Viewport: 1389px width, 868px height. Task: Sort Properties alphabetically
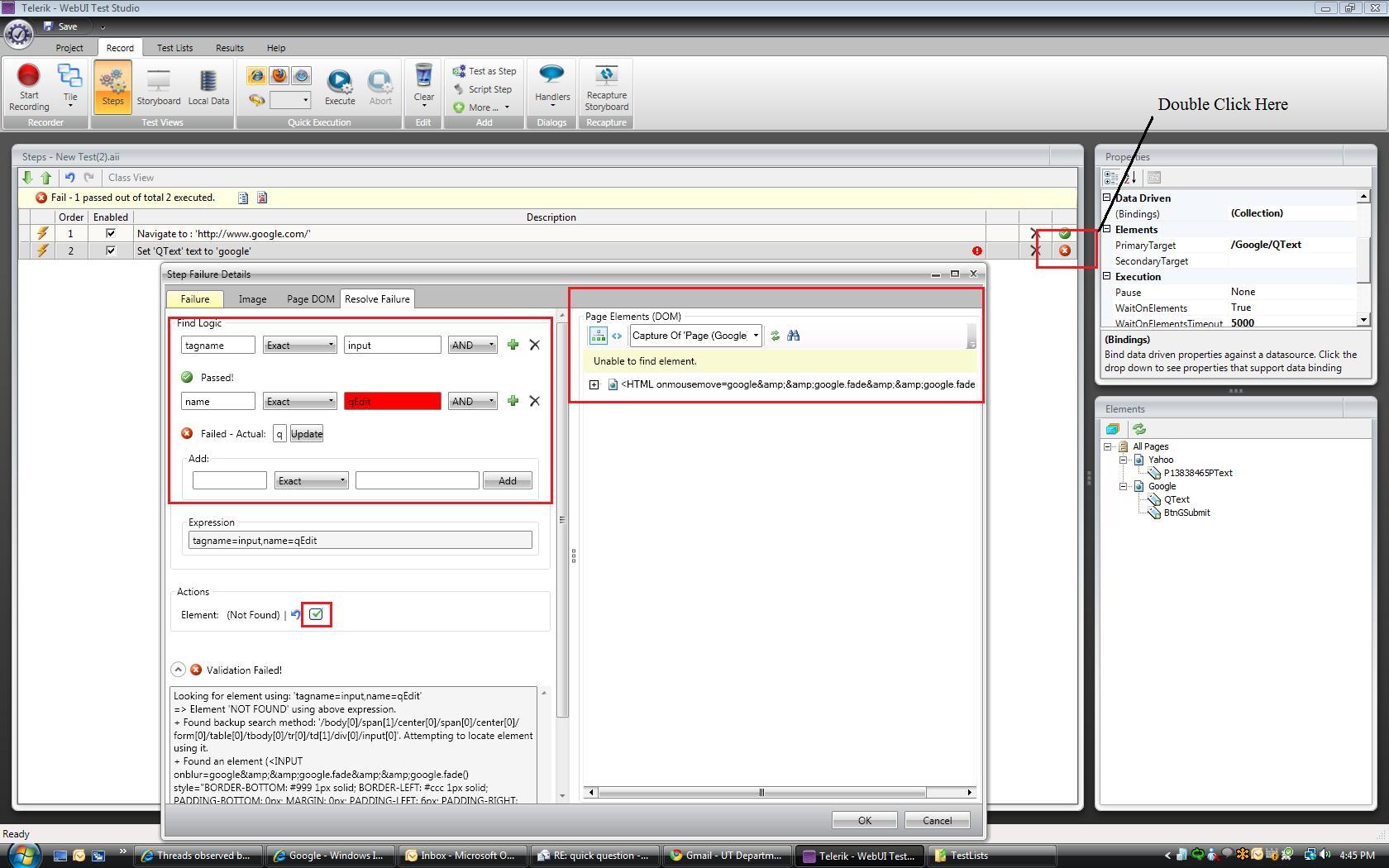coord(1132,178)
